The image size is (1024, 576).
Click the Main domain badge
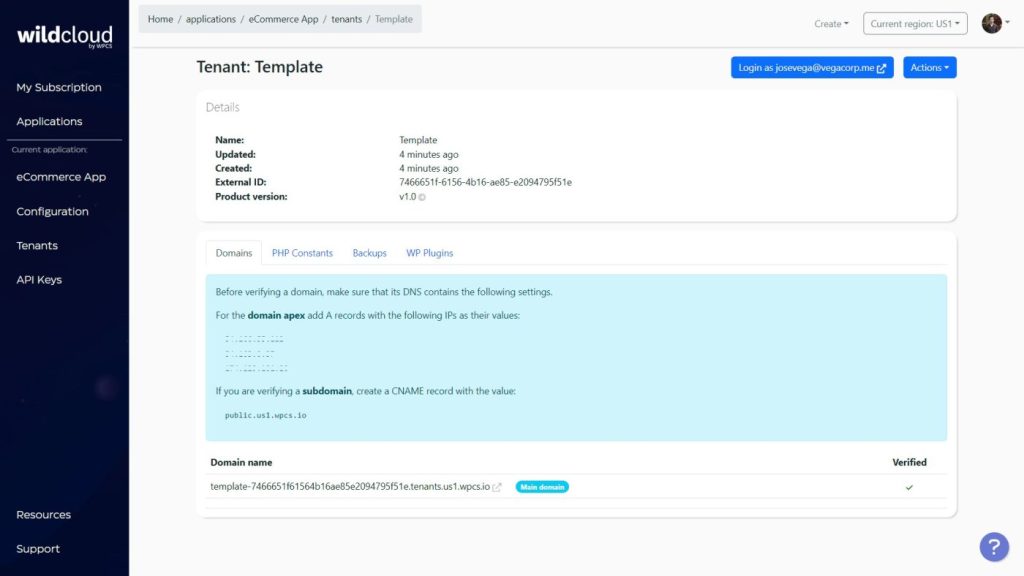(x=542, y=487)
